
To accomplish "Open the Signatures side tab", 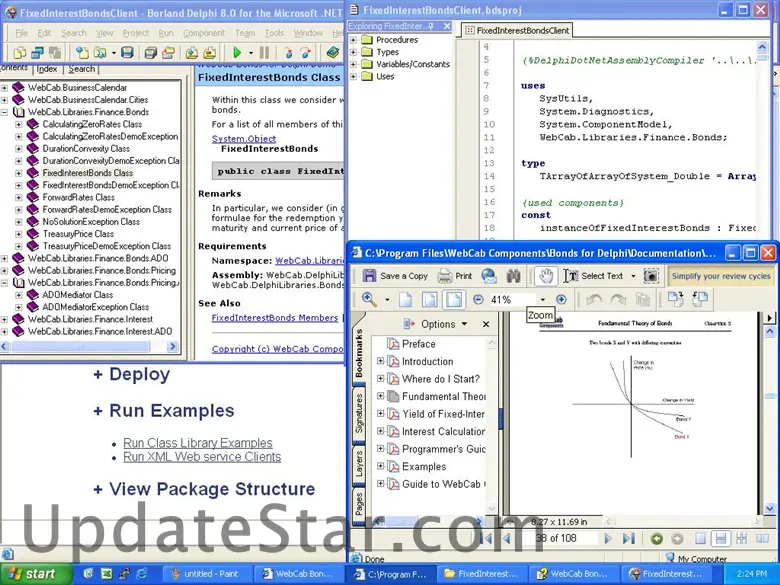I will pyautogui.click(x=359, y=413).
